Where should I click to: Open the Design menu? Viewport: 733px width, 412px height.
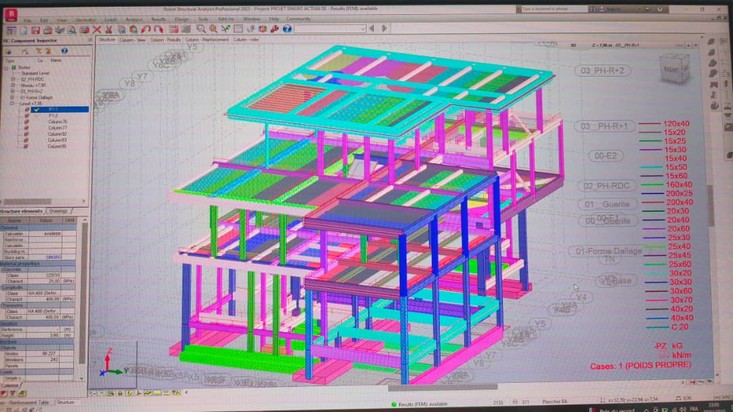coord(182,20)
